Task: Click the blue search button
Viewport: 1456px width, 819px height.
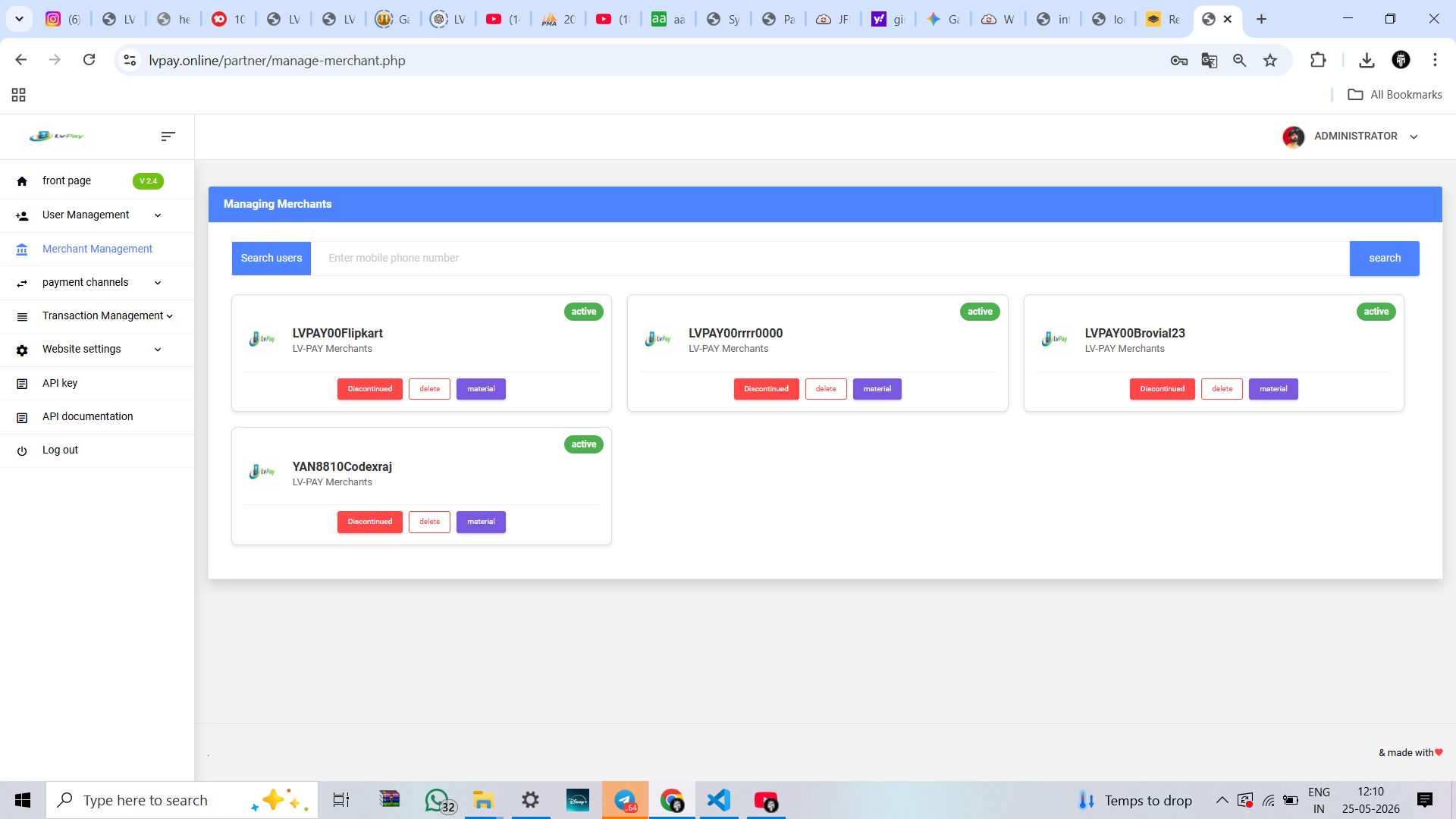Action: pos(1384,259)
